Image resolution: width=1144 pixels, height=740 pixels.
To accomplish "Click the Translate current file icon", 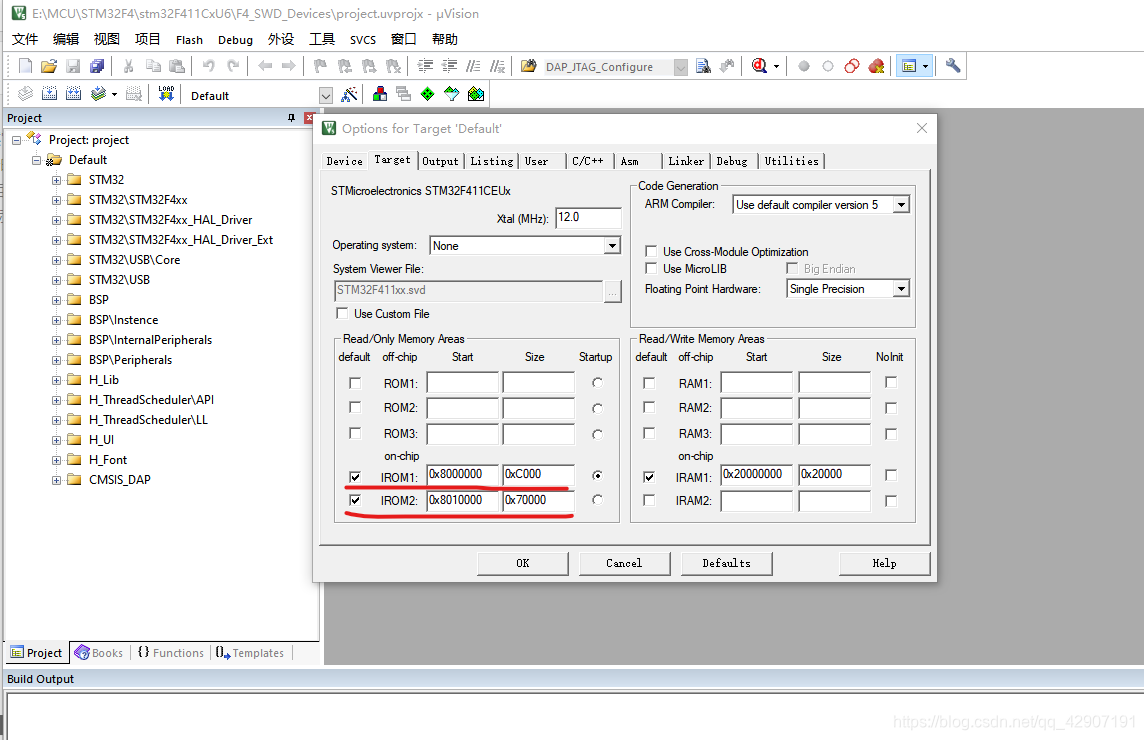I will [26, 94].
